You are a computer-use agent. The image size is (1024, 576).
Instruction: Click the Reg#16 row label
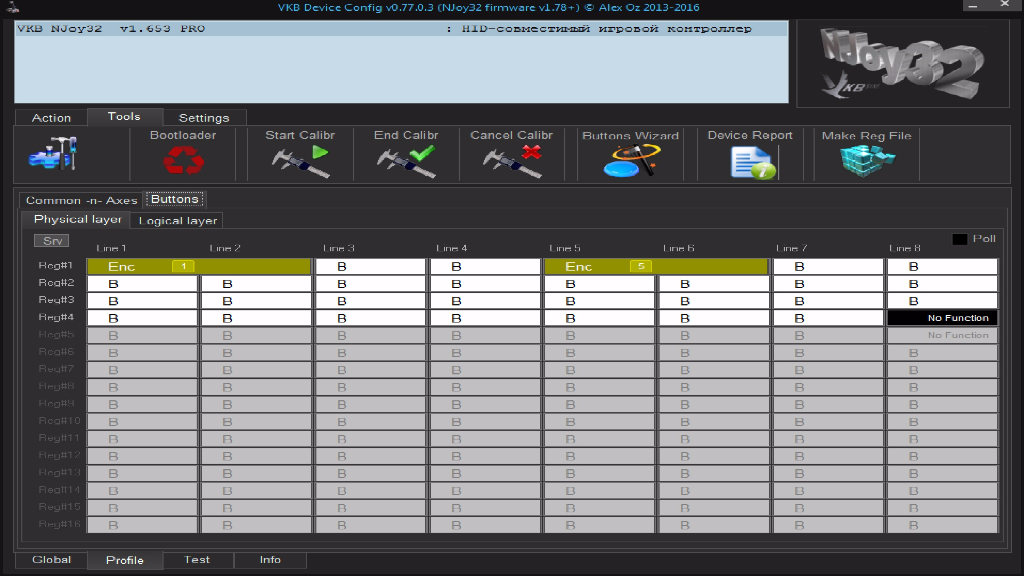click(x=59, y=524)
